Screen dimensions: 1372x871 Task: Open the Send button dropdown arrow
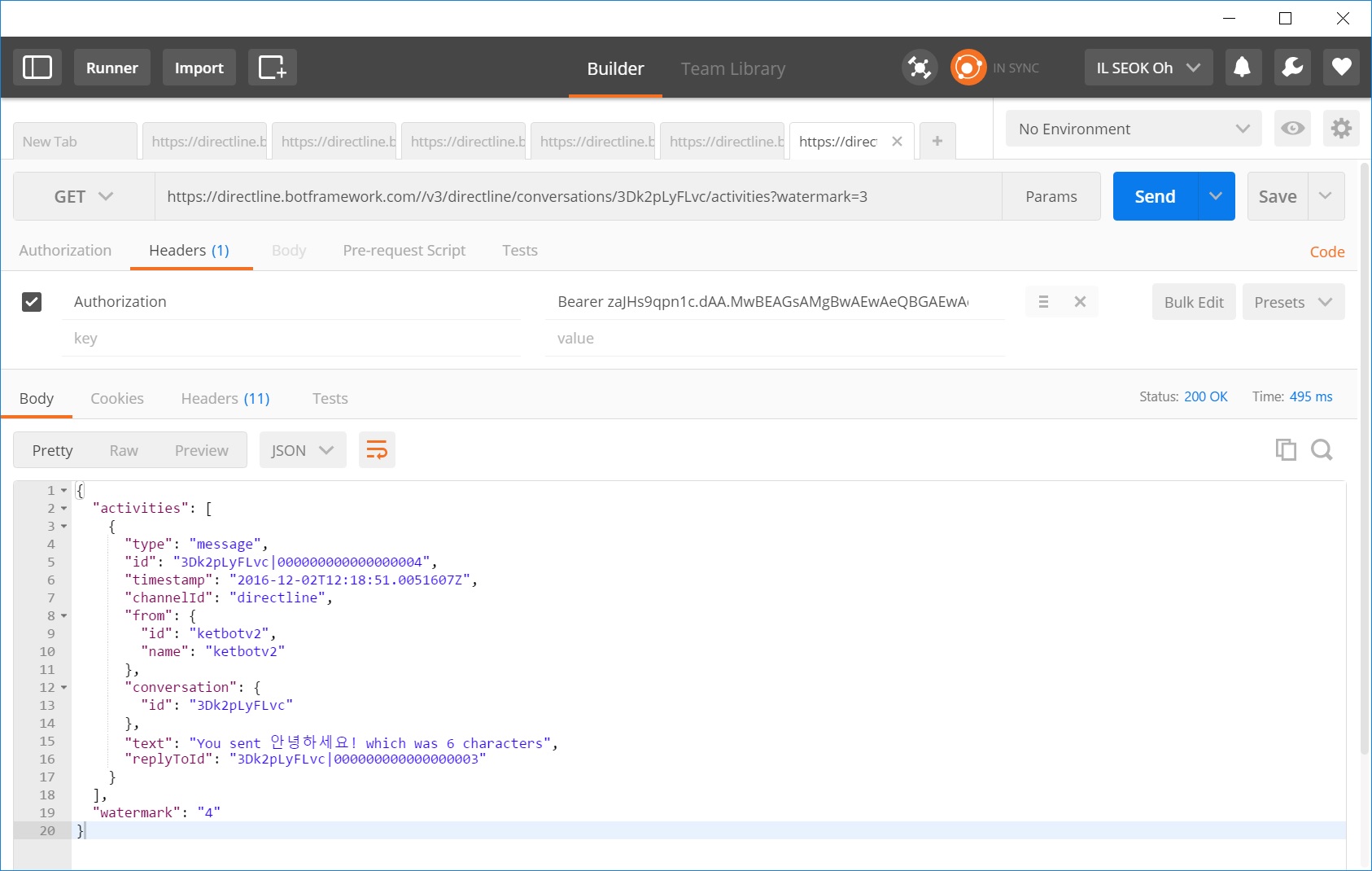coord(1216,196)
